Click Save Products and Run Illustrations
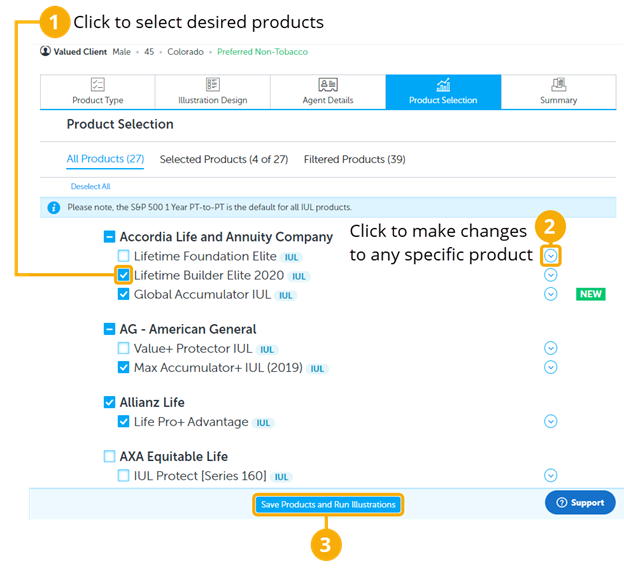624x568 pixels. coord(328,504)
